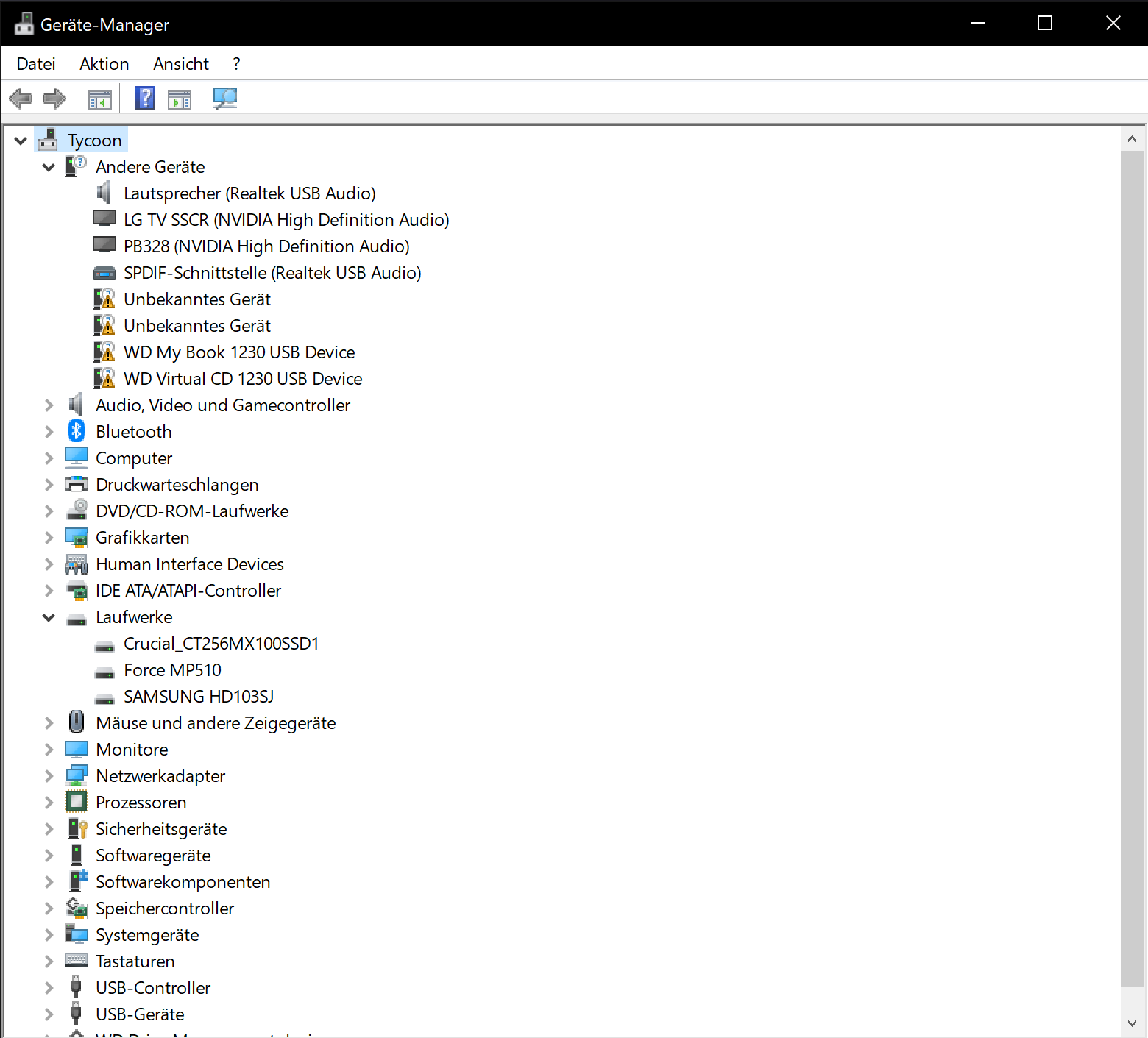Collapse the Andere Geräte node
1148x1038 pixels.
[x=49, y=167]
